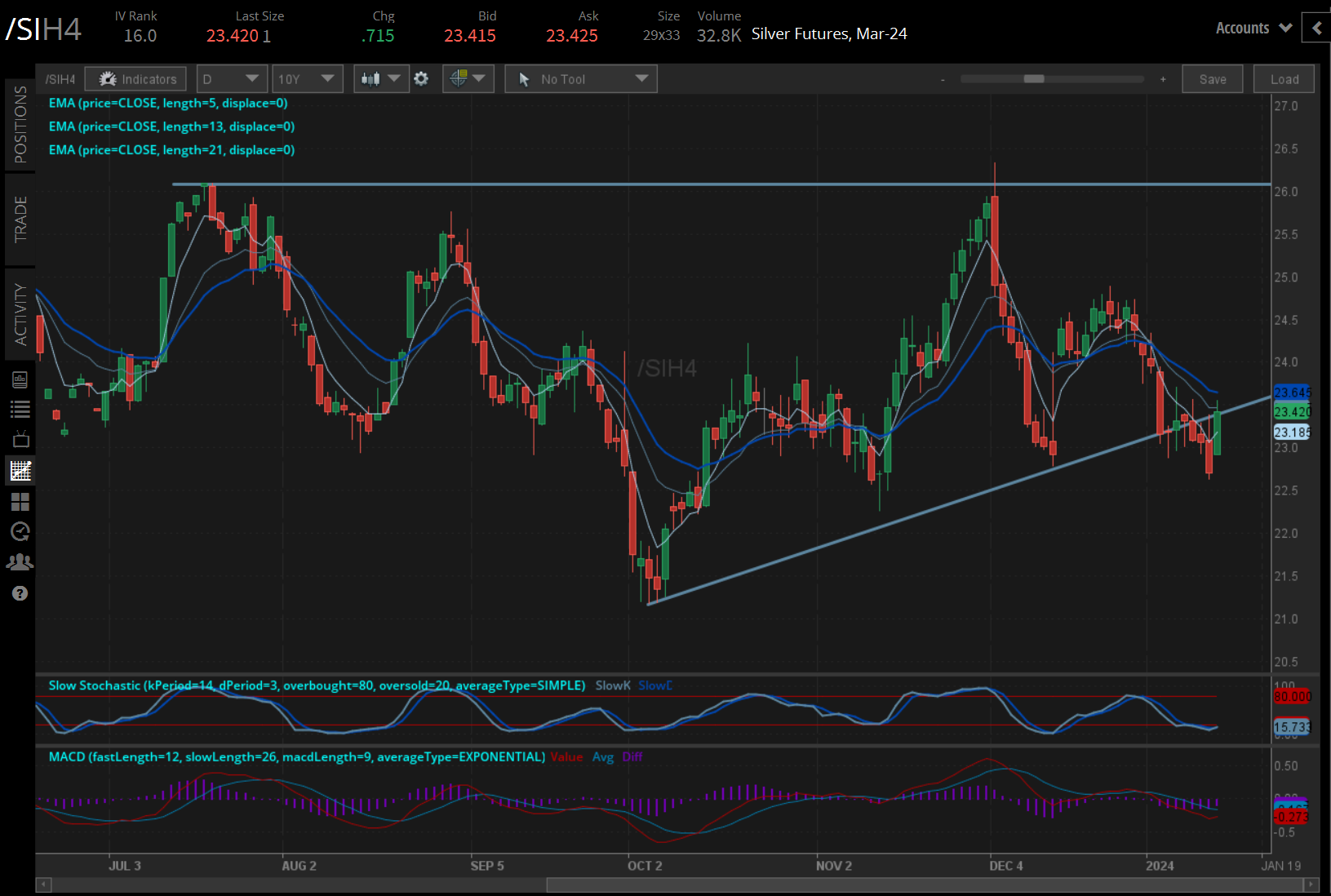This screenshot has width=1331, height=896.
Task: Switch to the TRADE side tab
Action: point(20,219)
